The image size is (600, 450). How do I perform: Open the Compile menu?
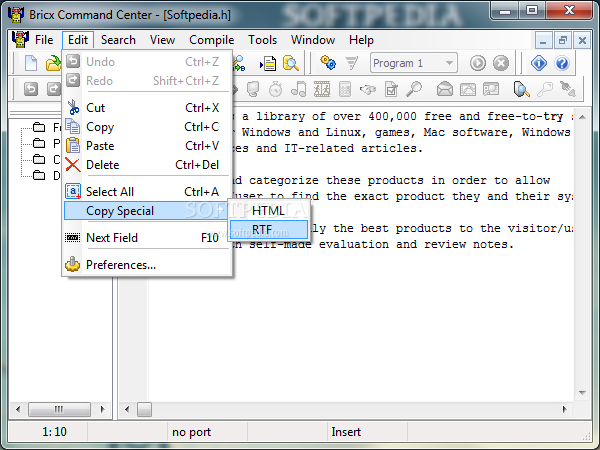[x=212, y=40]
